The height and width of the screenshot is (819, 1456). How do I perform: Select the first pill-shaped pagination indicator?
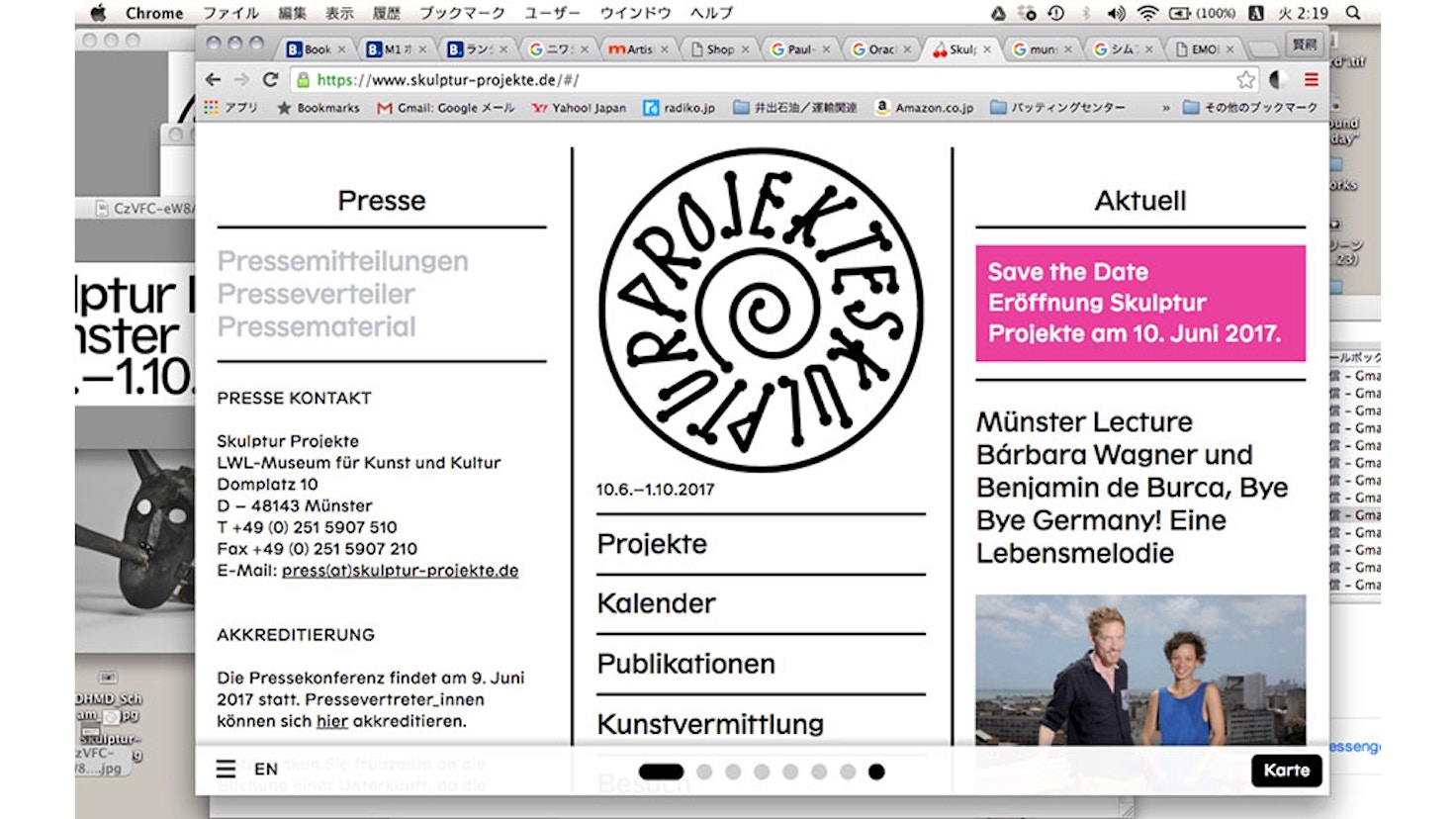coord(661,772)
